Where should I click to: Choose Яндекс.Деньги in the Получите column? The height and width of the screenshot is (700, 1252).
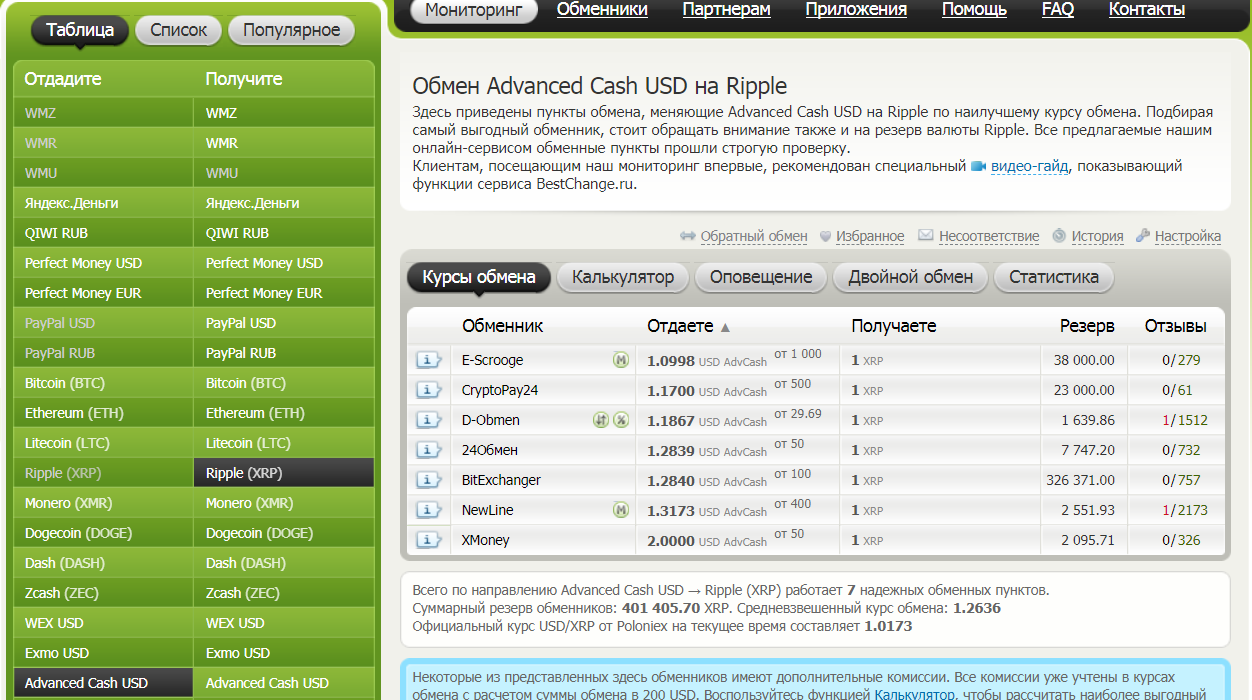point(284,203)
